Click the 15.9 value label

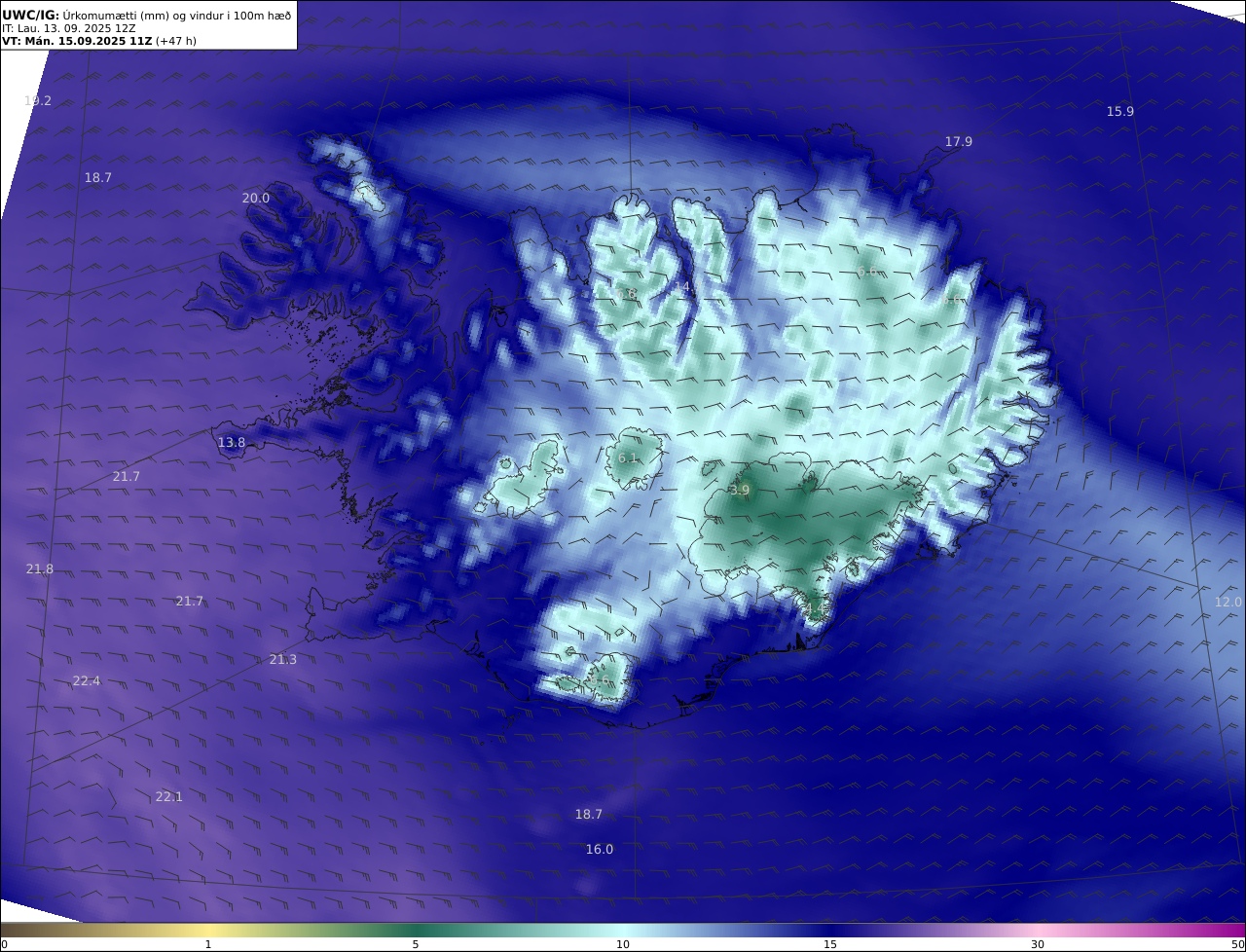click(x=1120, y=111)
